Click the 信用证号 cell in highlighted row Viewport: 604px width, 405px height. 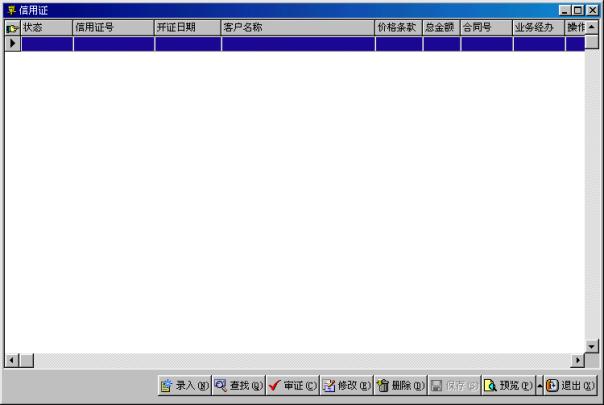point(114,44)
